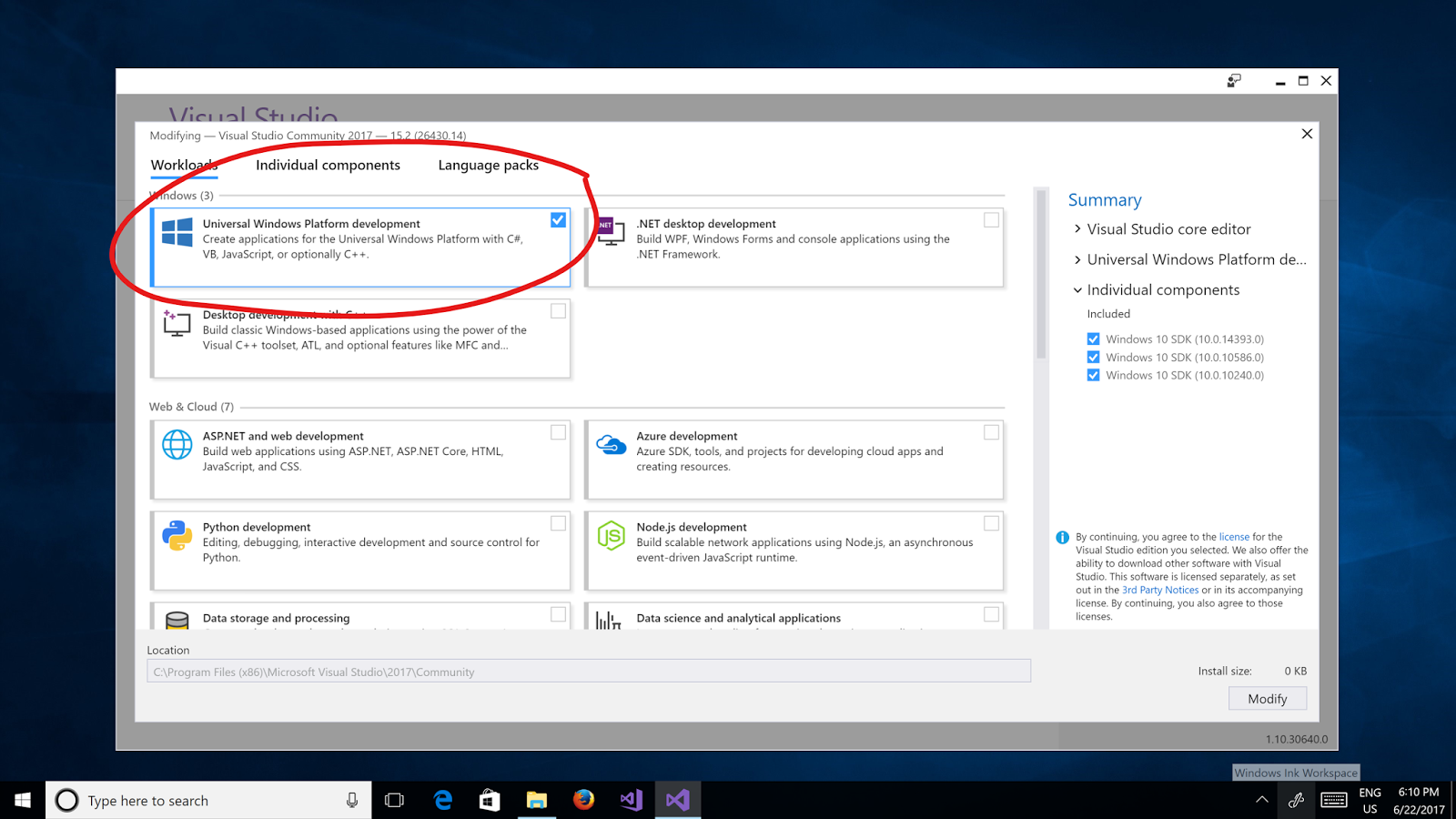Click the installation Location field
Viewport: 1456px width, 819px height.
(588, 671)
